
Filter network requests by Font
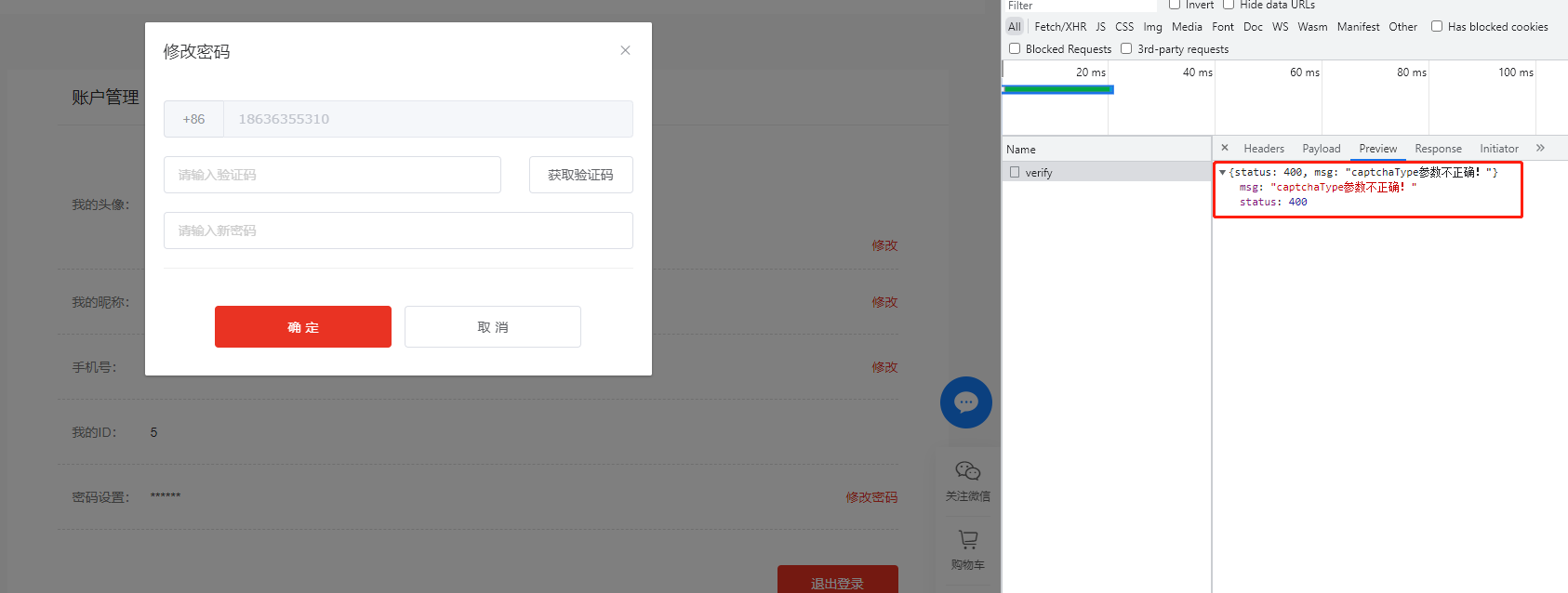pyautogui.click(x=1223, y=27)
